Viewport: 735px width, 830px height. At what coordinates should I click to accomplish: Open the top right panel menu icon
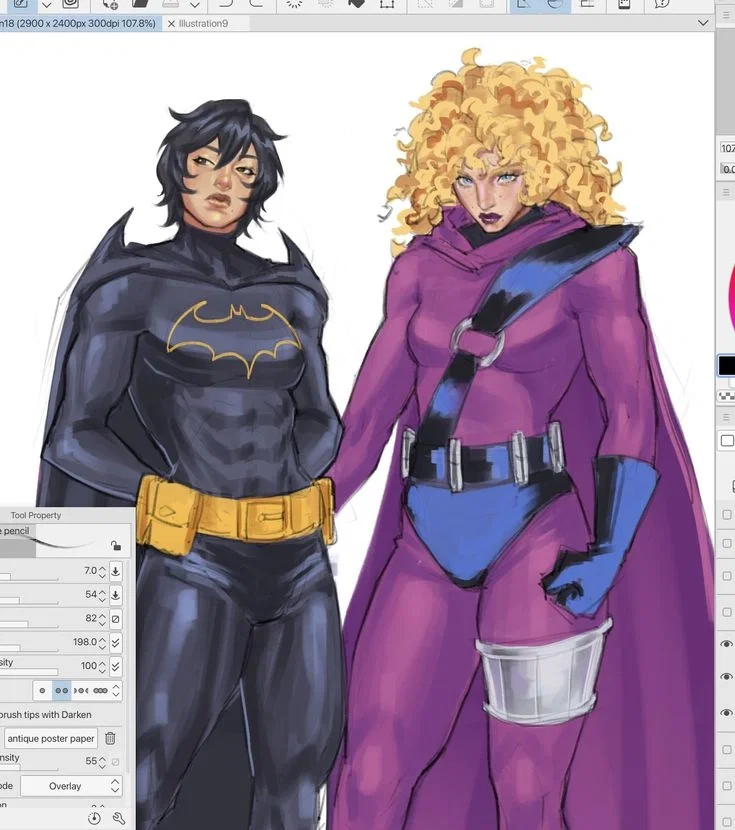[726, 15]
